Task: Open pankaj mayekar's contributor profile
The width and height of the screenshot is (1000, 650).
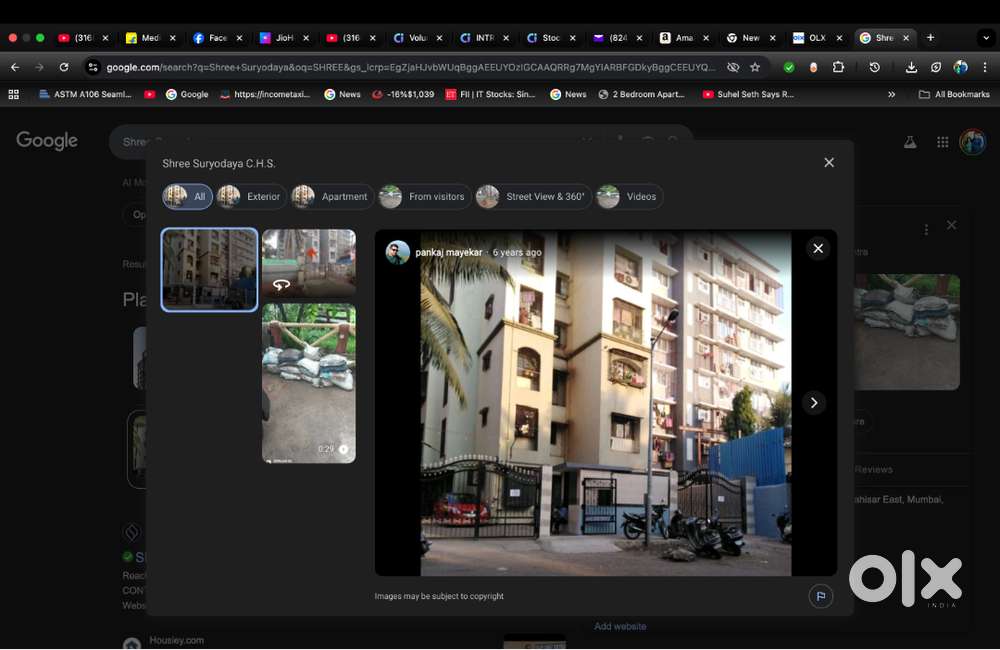Action: pos(448,253)
